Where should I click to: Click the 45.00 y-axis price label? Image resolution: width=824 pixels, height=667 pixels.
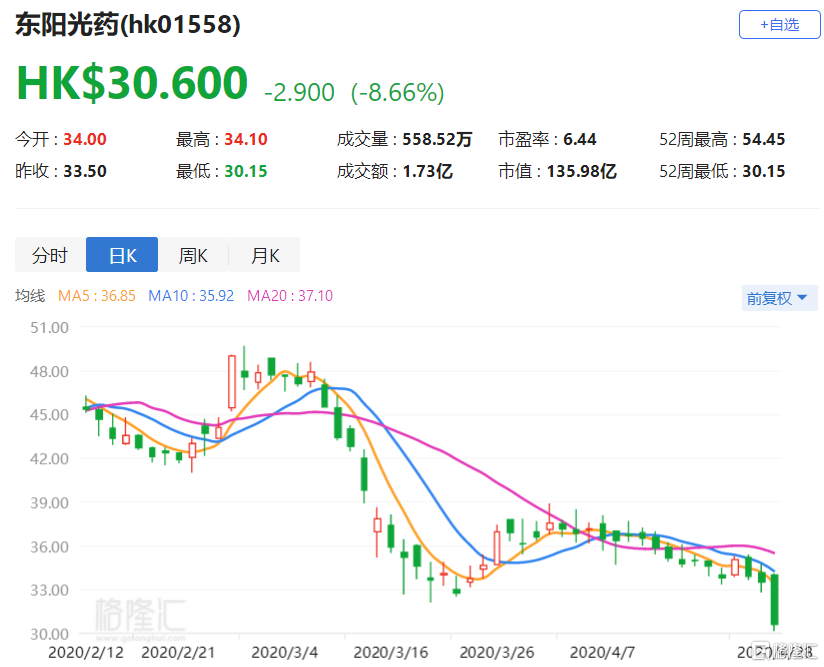tap(49, 415)
